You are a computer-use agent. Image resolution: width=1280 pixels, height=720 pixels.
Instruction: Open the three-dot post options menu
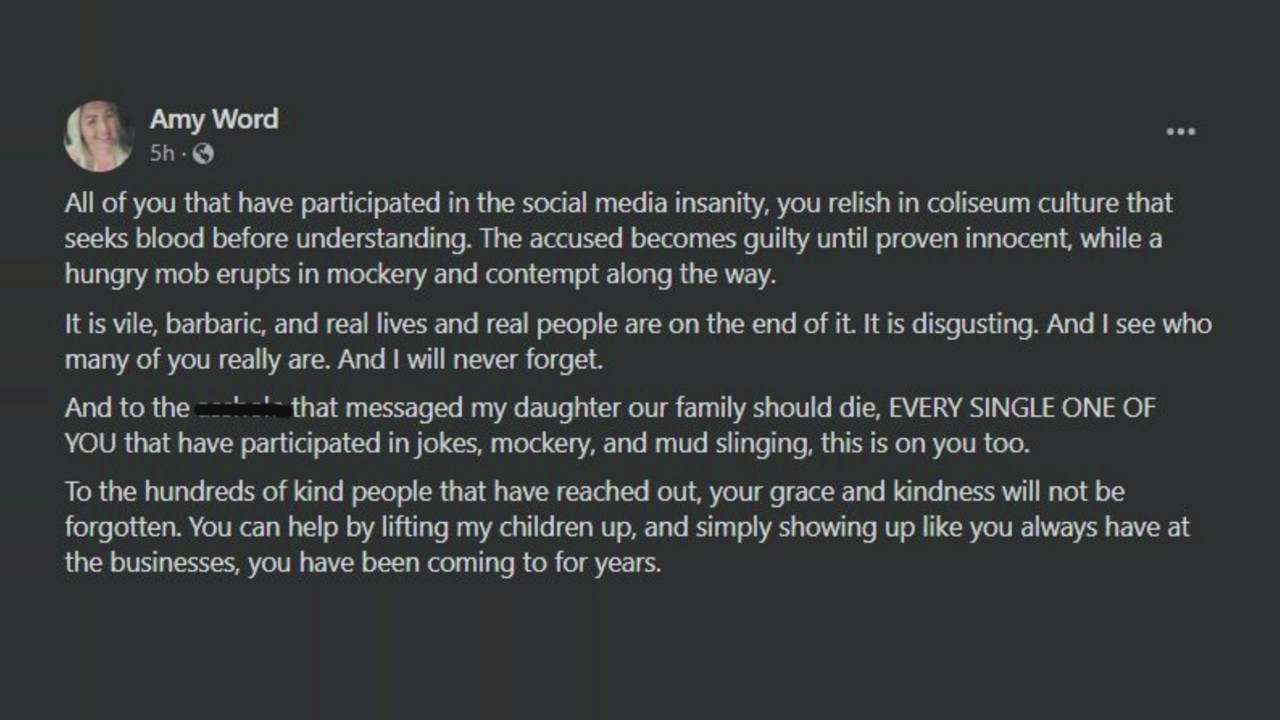pos(1180,132)
